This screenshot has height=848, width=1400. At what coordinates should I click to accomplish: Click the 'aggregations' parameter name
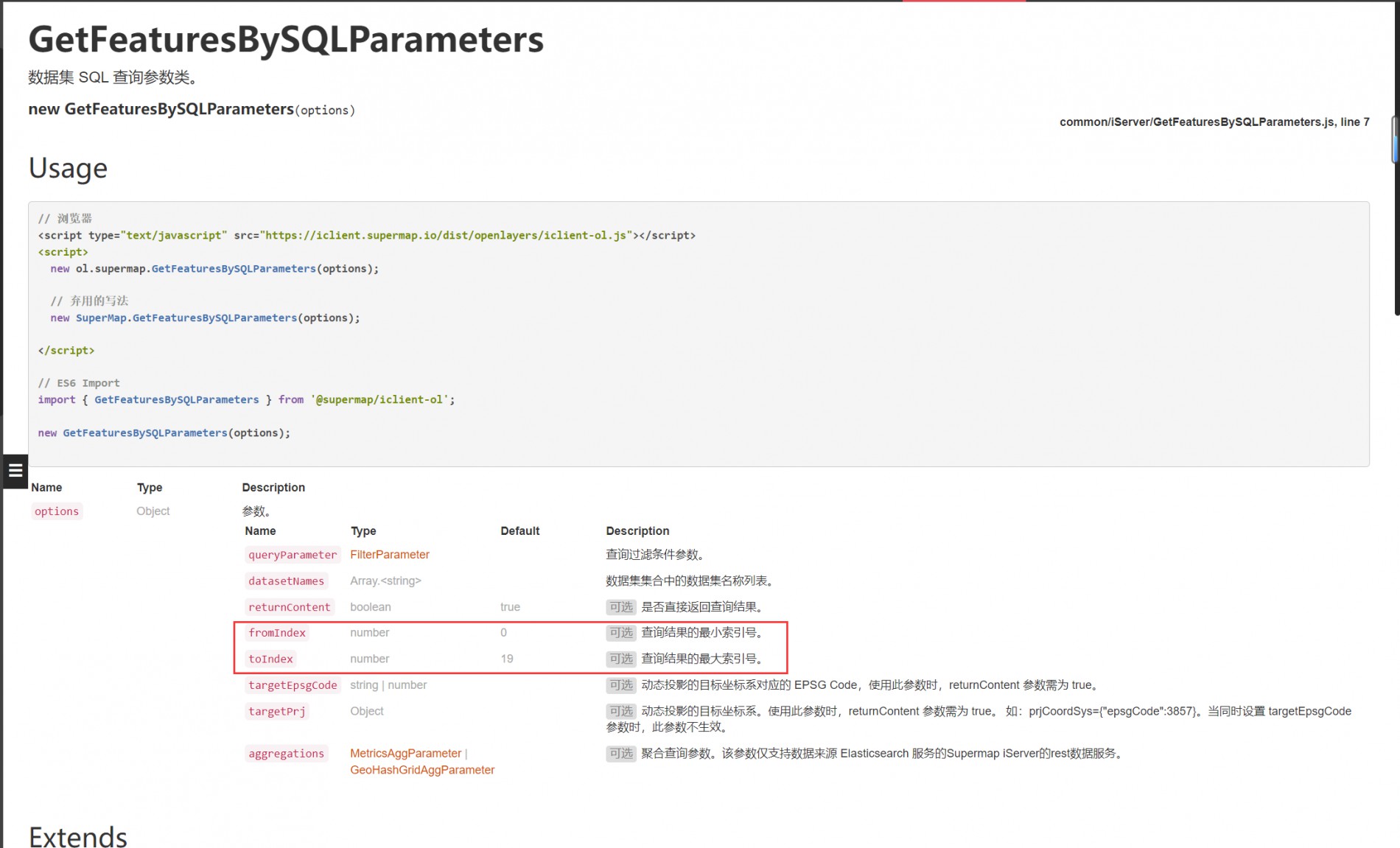point(286,754)
